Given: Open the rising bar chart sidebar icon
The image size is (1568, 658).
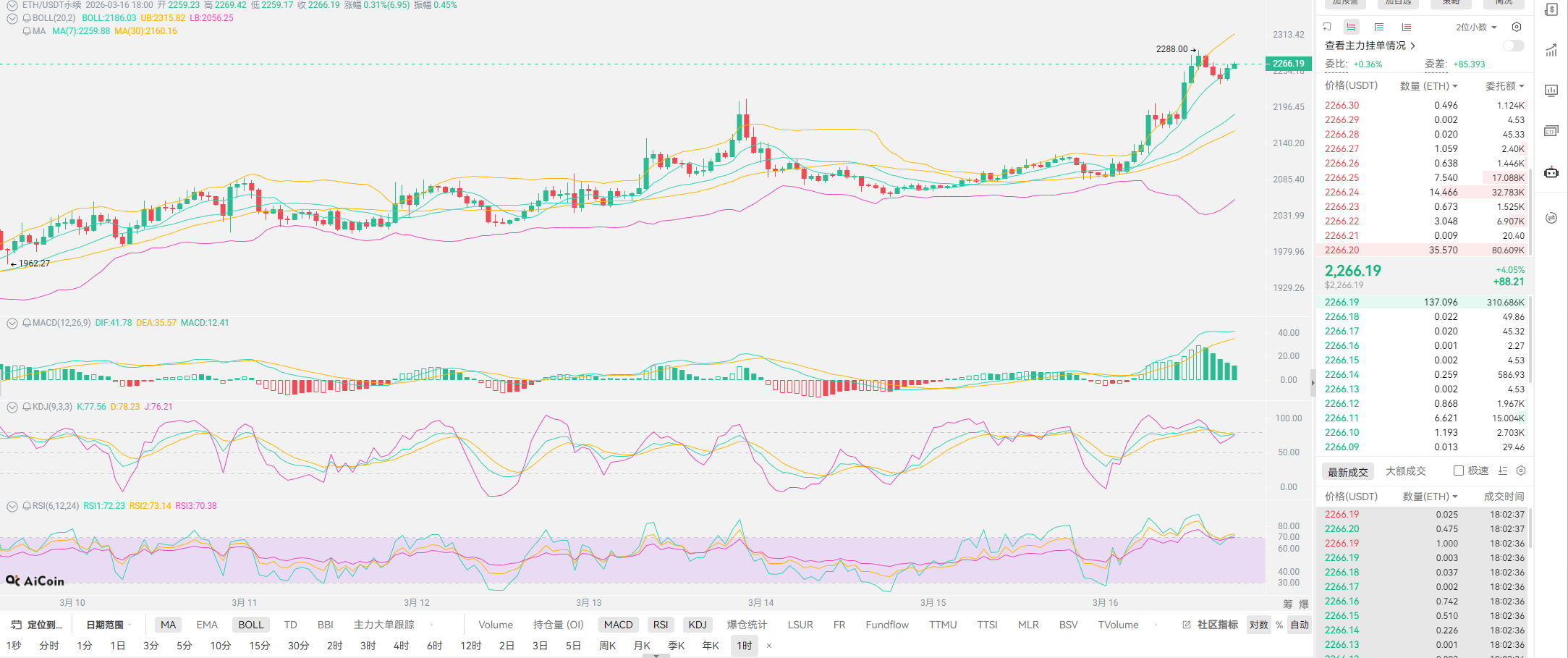Looking at the screenshot, I should pos(1551,51).
